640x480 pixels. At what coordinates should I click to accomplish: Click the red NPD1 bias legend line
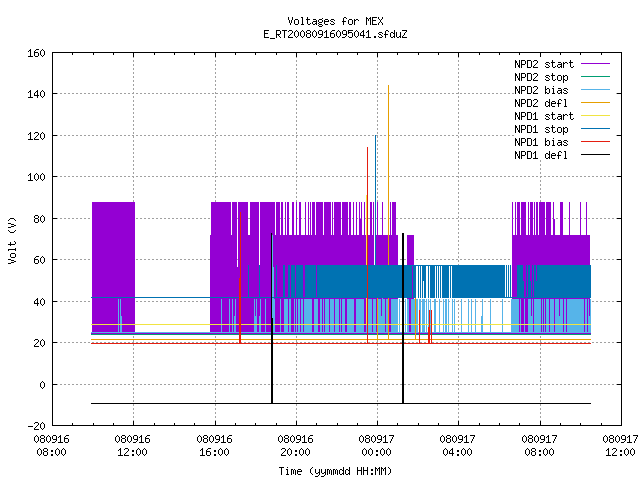596,142
